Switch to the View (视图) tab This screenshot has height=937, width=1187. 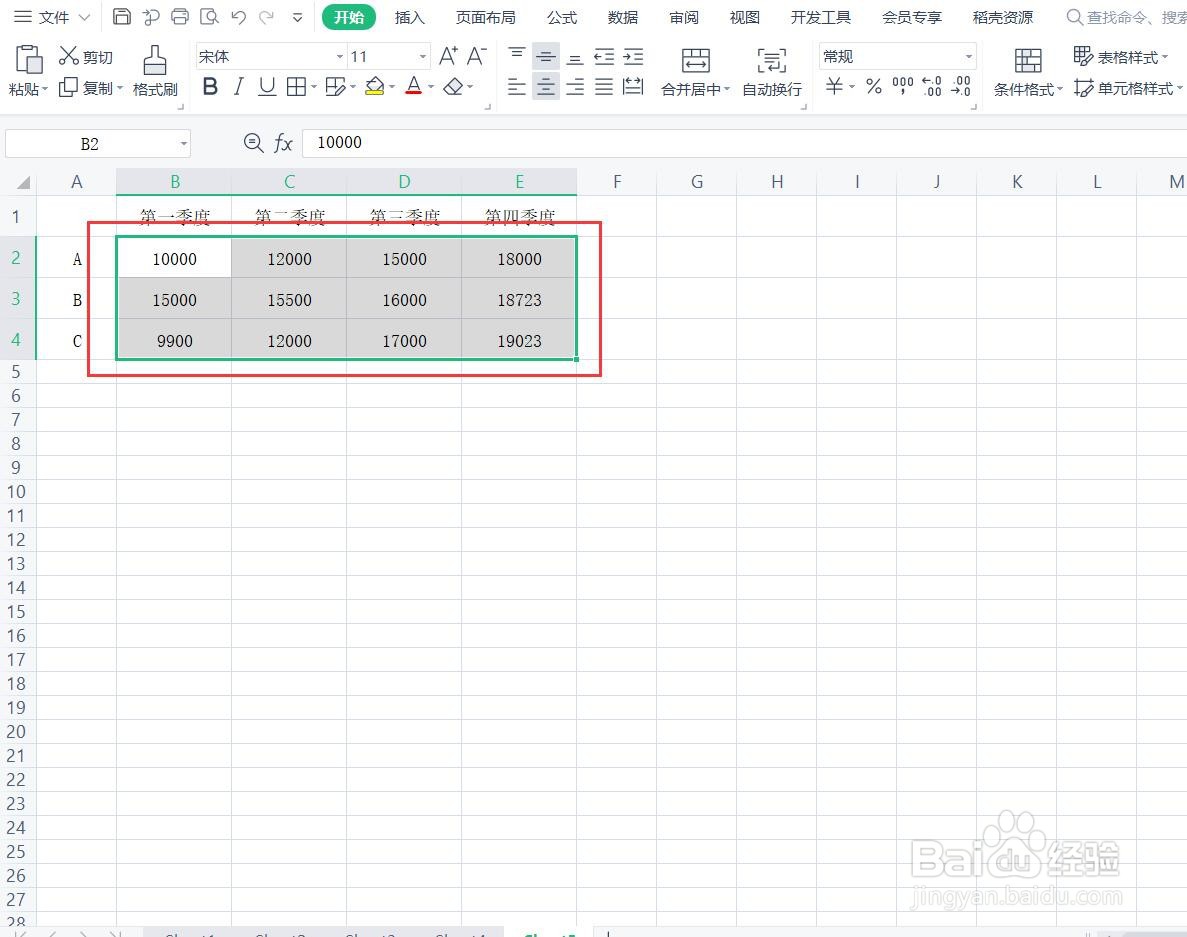click(744, 17)
